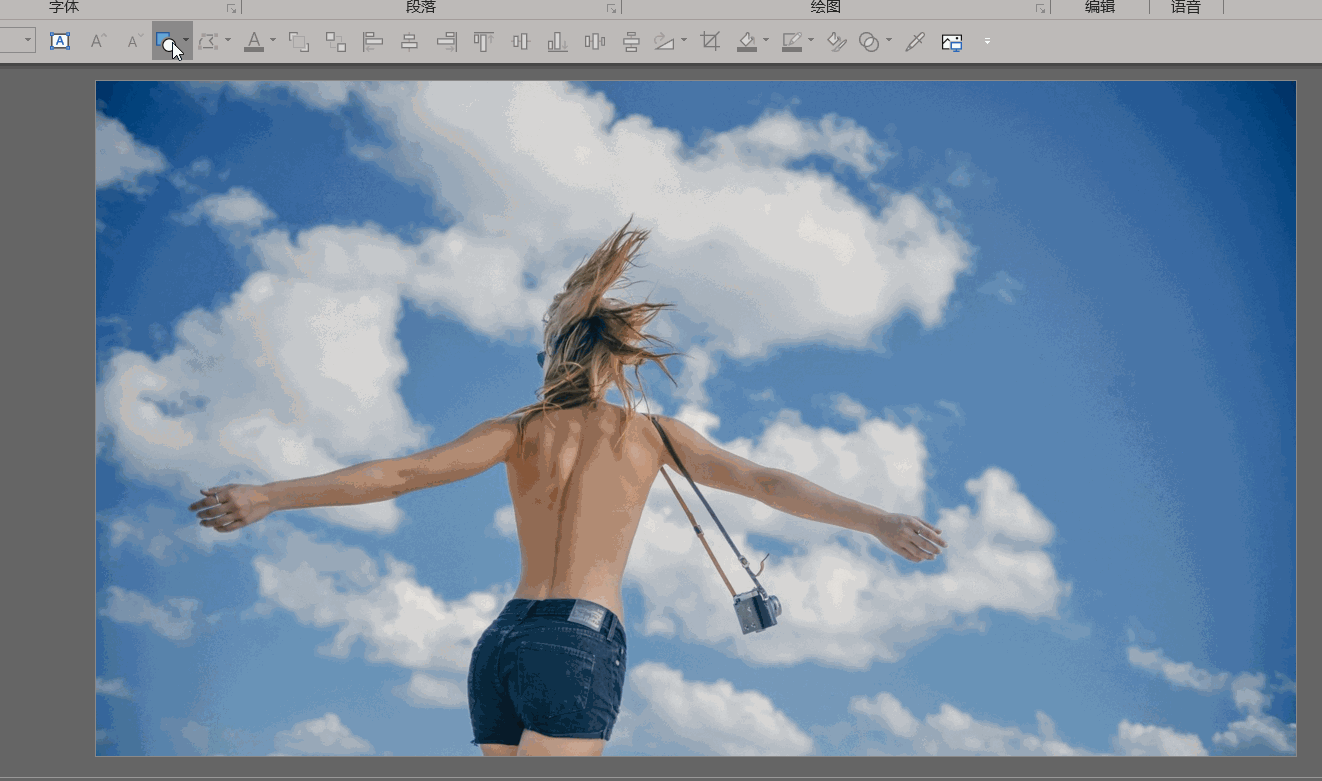
Task: Click the Merge Shapes overlapping circles icon
Action: [870, 41]
